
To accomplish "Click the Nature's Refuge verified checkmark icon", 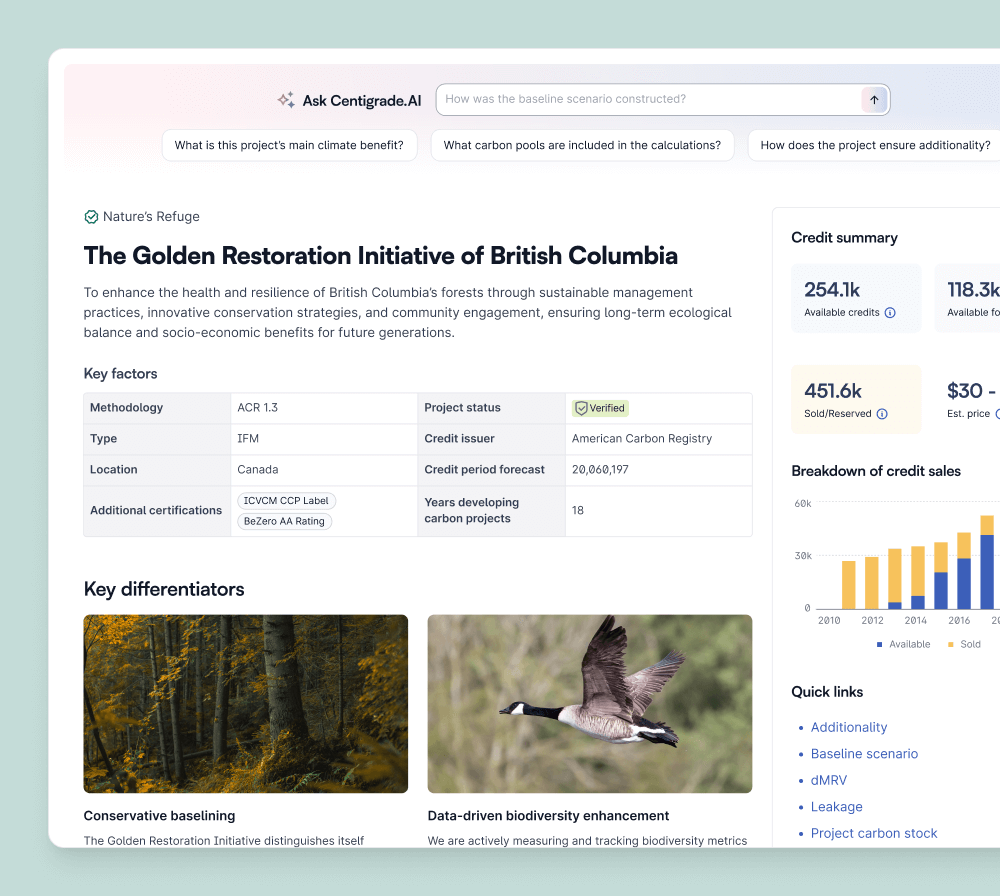I will click(x=91, y=217).
